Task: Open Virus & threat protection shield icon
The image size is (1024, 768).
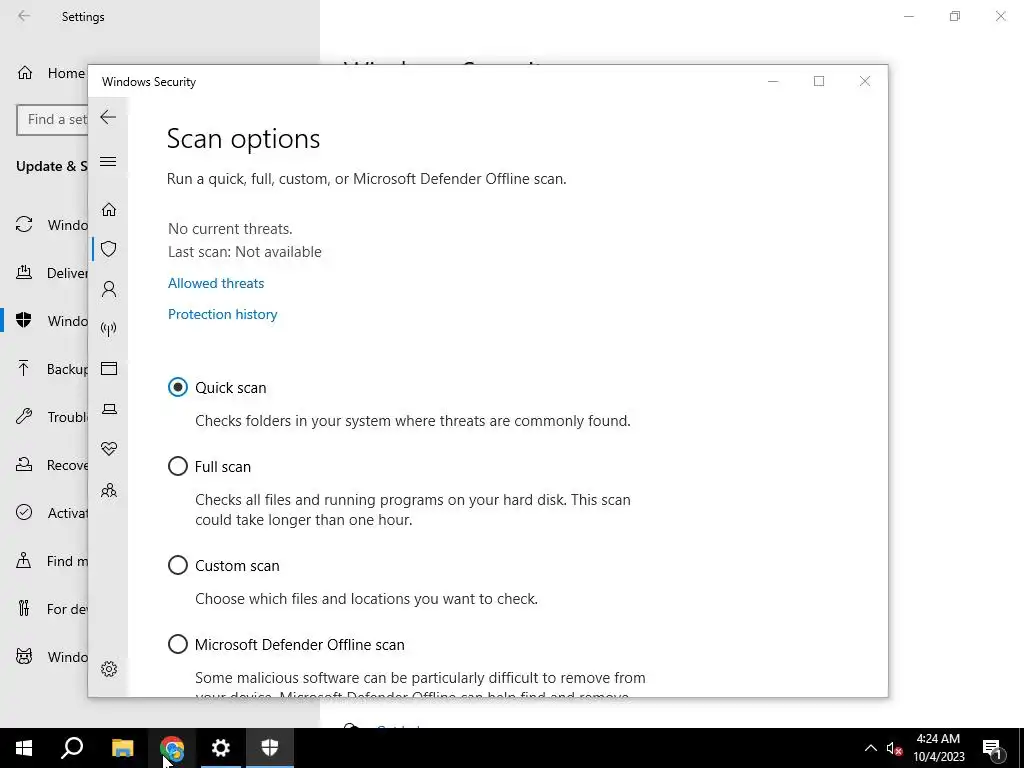Action: pyautogui.click(x=109, y=249)
